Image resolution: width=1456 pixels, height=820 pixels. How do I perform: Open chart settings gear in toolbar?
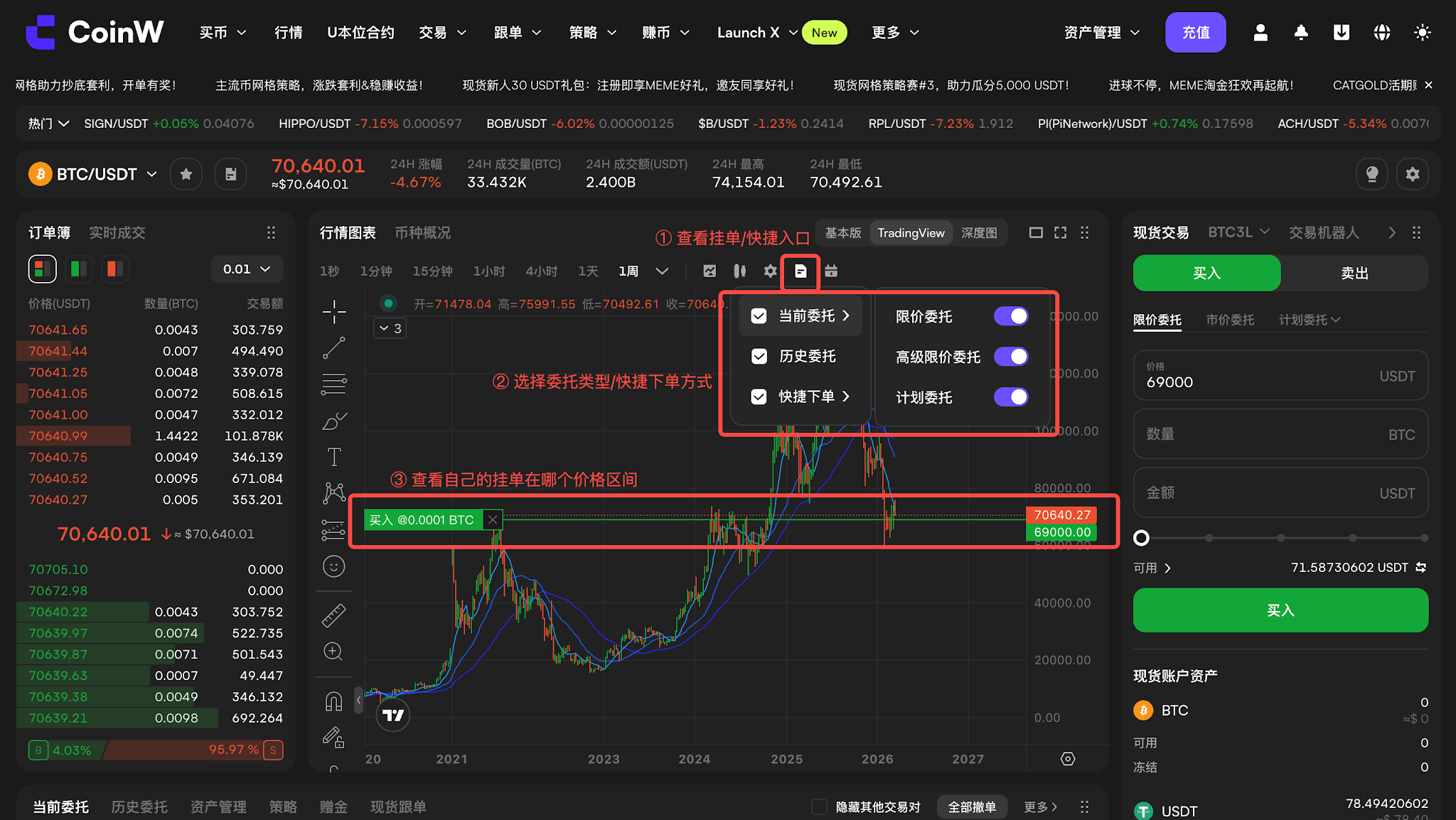coord(770,271)
